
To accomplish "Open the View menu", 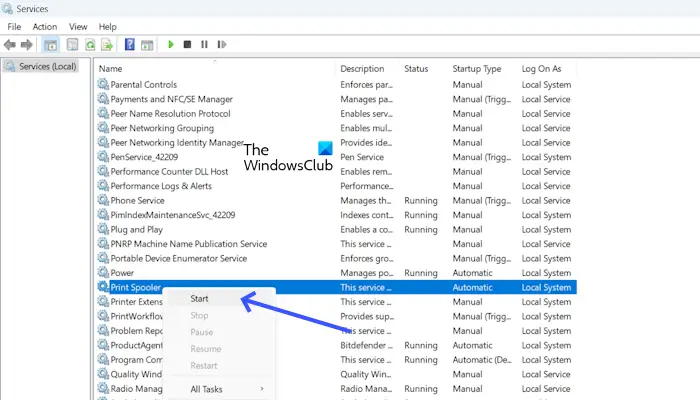I will pos(78,26).
